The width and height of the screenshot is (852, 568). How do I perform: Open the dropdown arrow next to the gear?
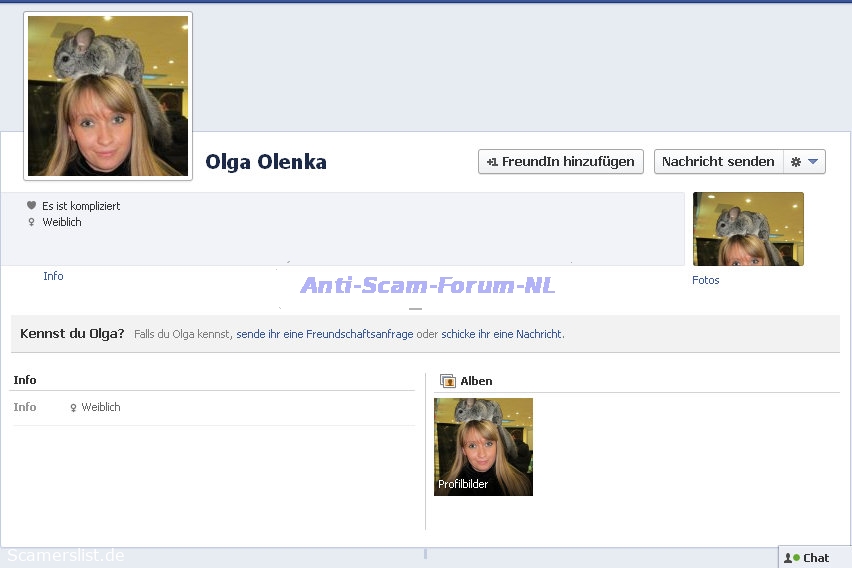pos(813,162)
